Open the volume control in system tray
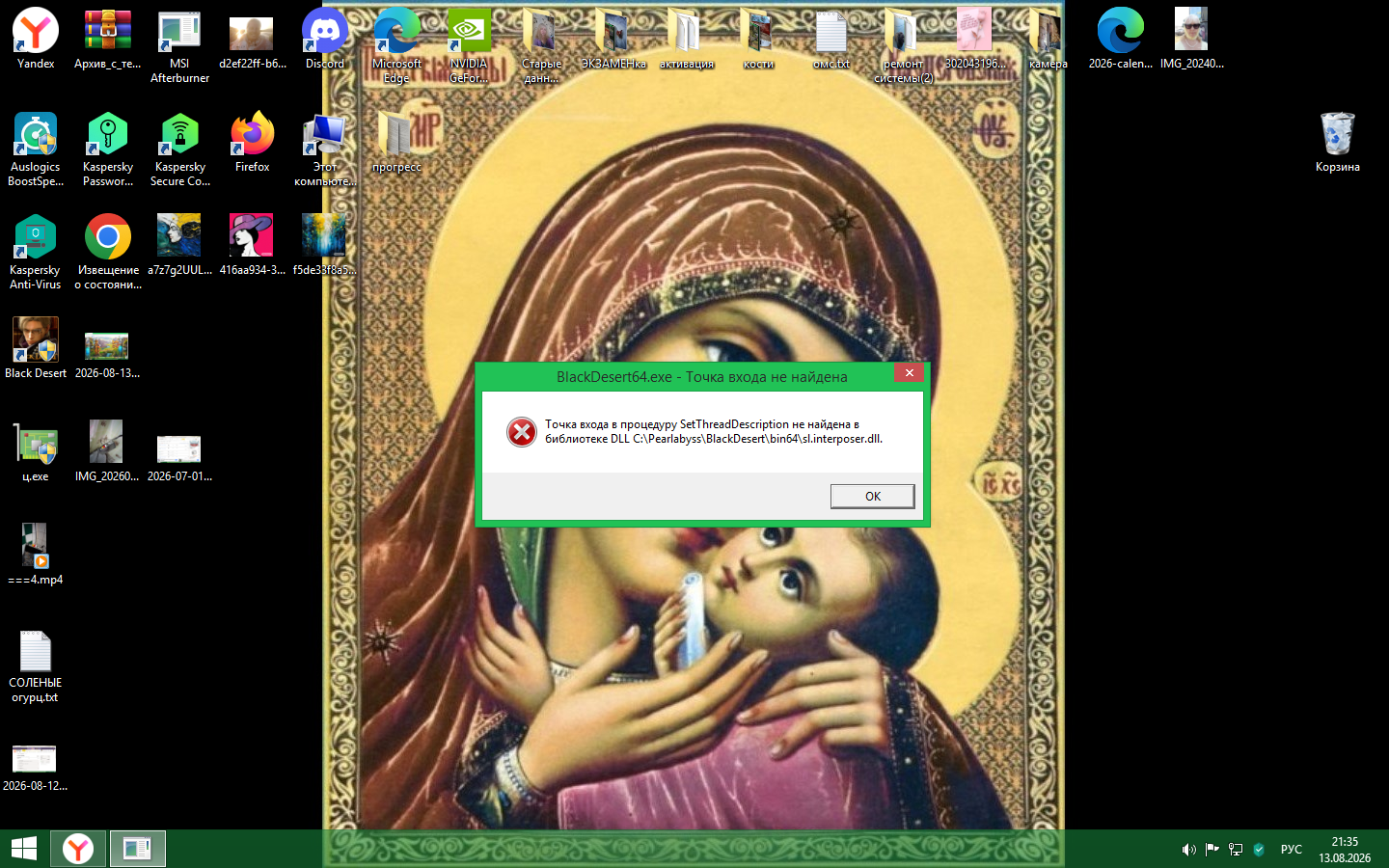Image resolution: width=1389 pixels, height=868 pixels. pos(1188,850)
